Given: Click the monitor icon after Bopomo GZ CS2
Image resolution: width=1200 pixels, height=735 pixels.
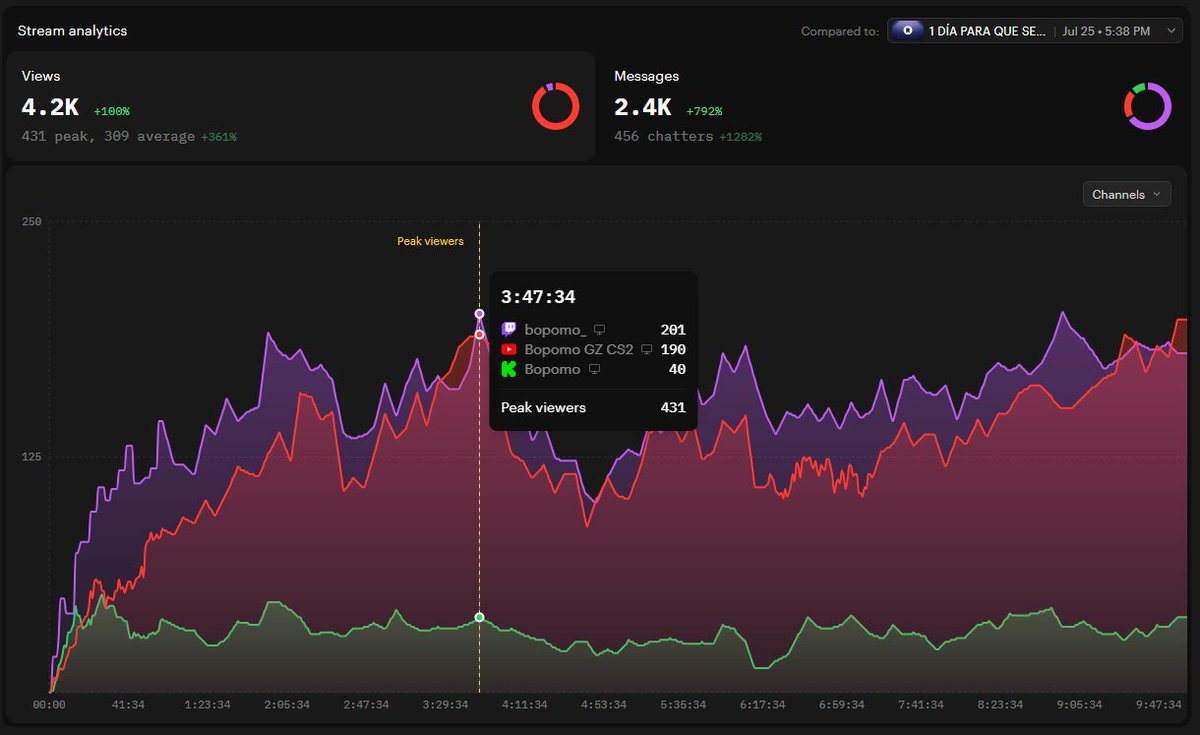Looking at the screenshot, I should (x=647, y=349).
